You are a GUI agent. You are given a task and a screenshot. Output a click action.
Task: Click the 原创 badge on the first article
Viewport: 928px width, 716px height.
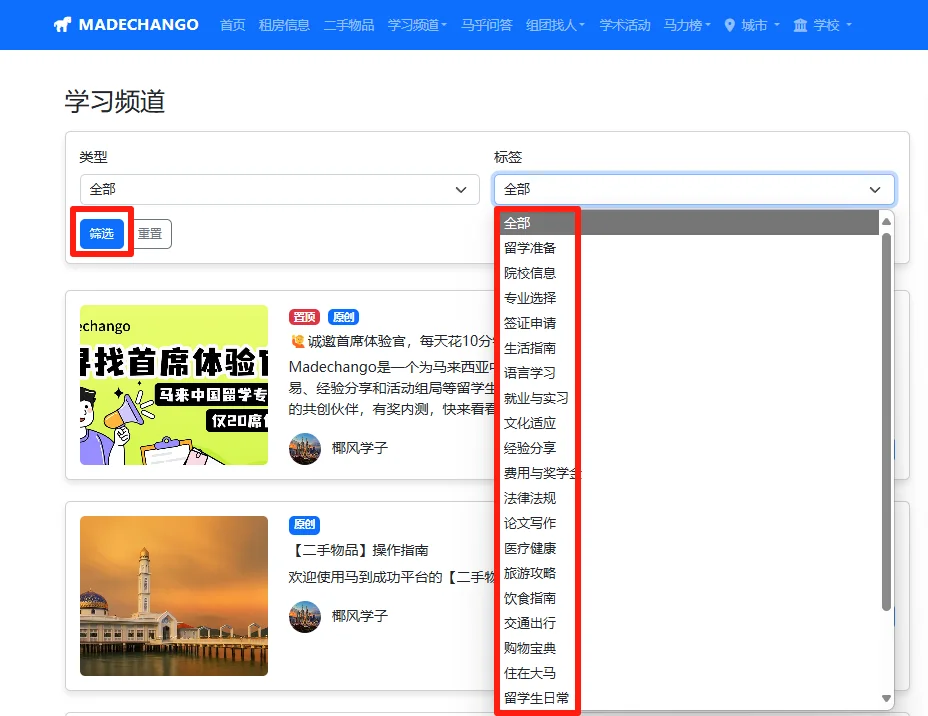pos(343,317)
